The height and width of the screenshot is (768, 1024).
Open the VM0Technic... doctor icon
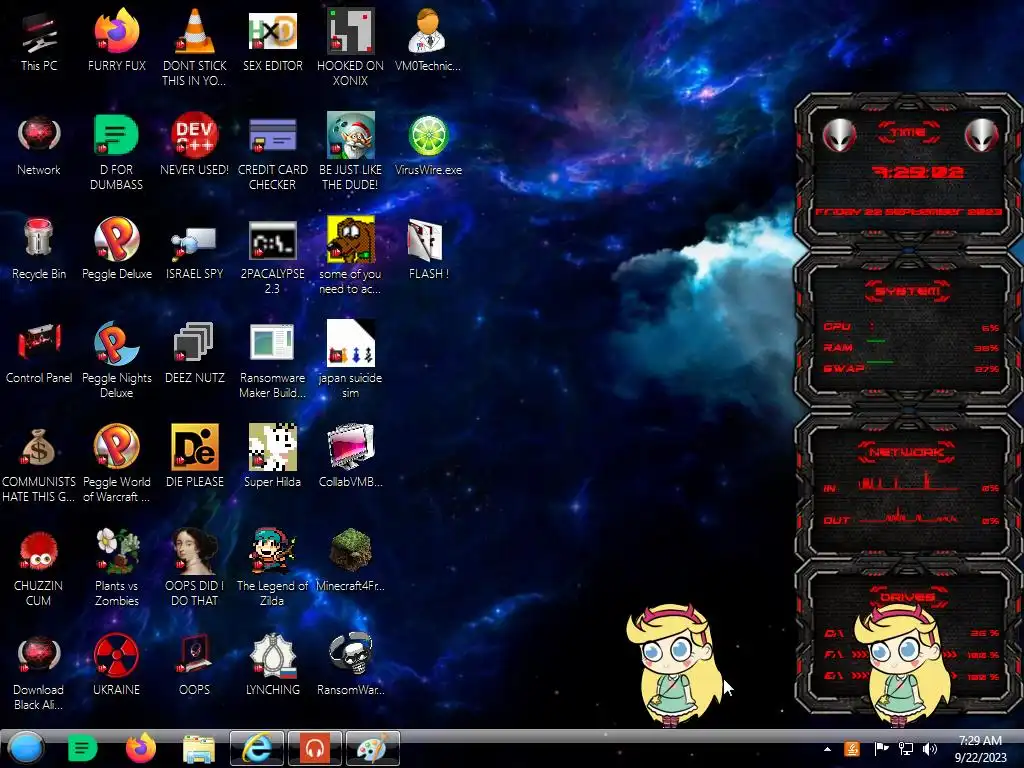428,40
